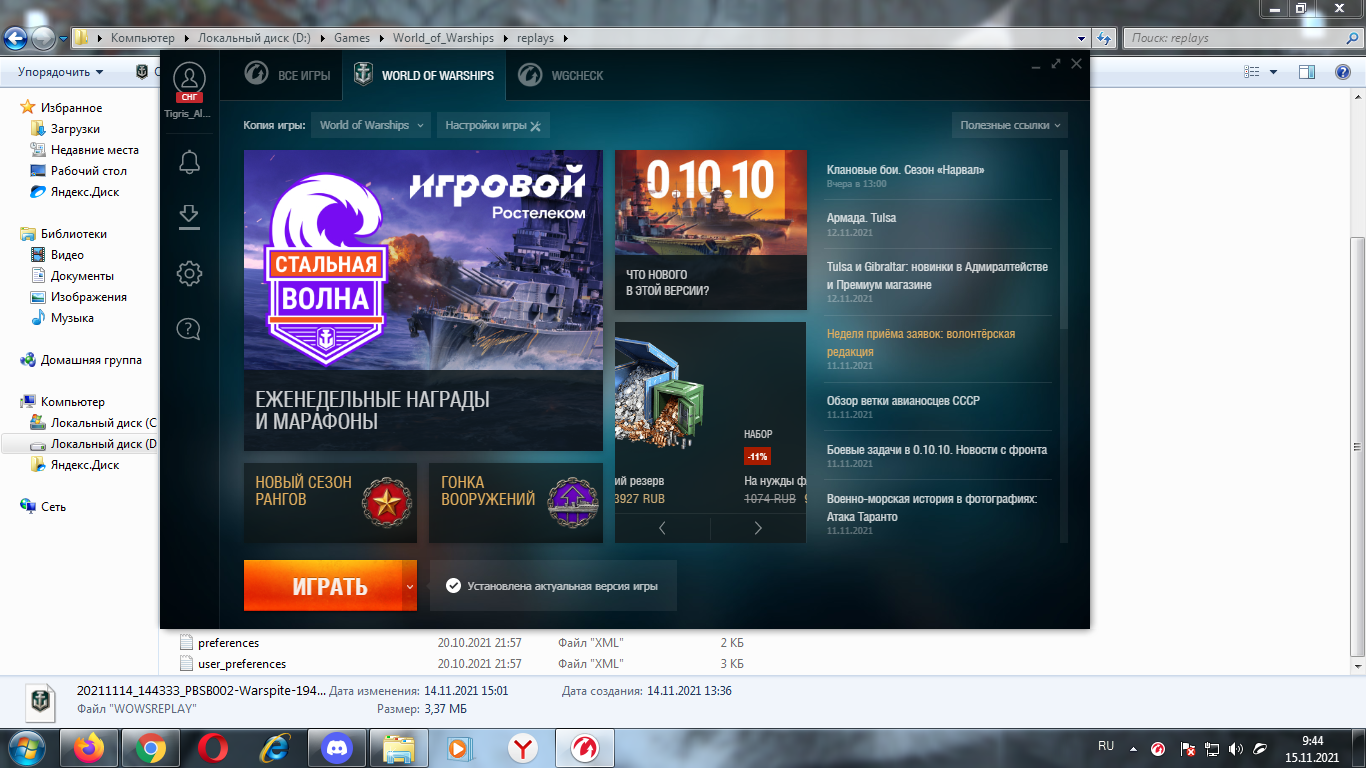Screen dimensions: 1366x768
Task: Open the notifications bell in launcher sidebar
Action: pos(189,161)
